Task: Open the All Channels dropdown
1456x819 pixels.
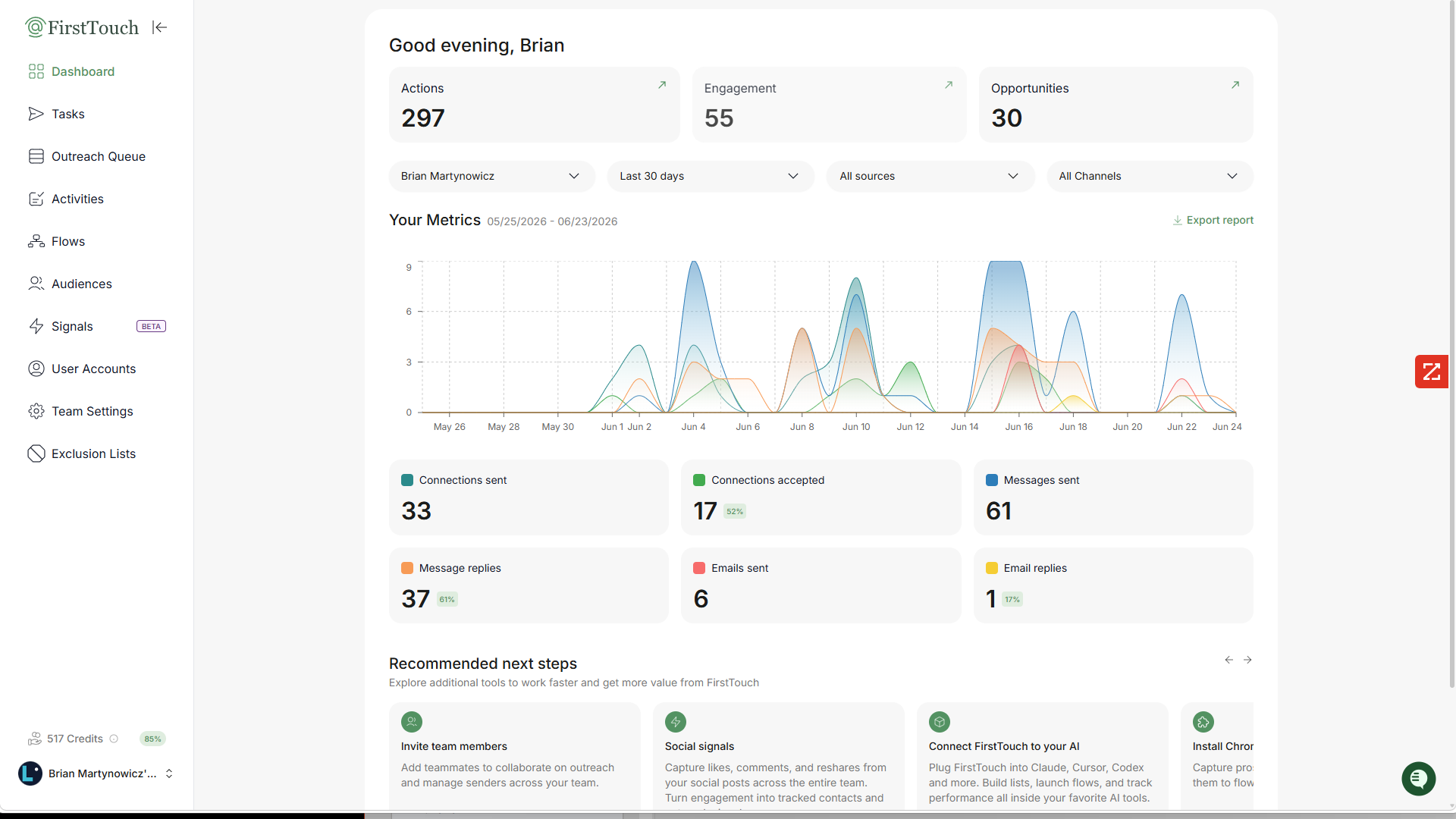Action: pos(1150,176)
